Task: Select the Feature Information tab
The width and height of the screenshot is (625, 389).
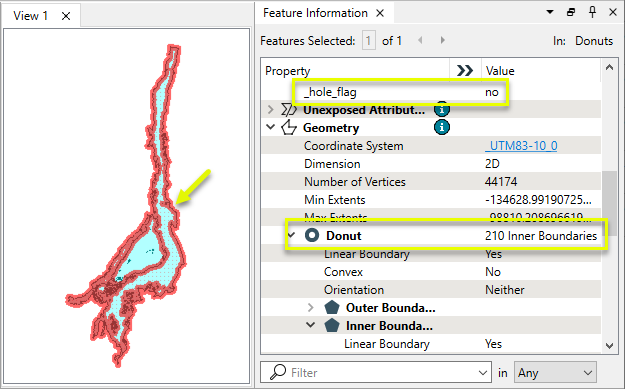Action: (315, 13)
